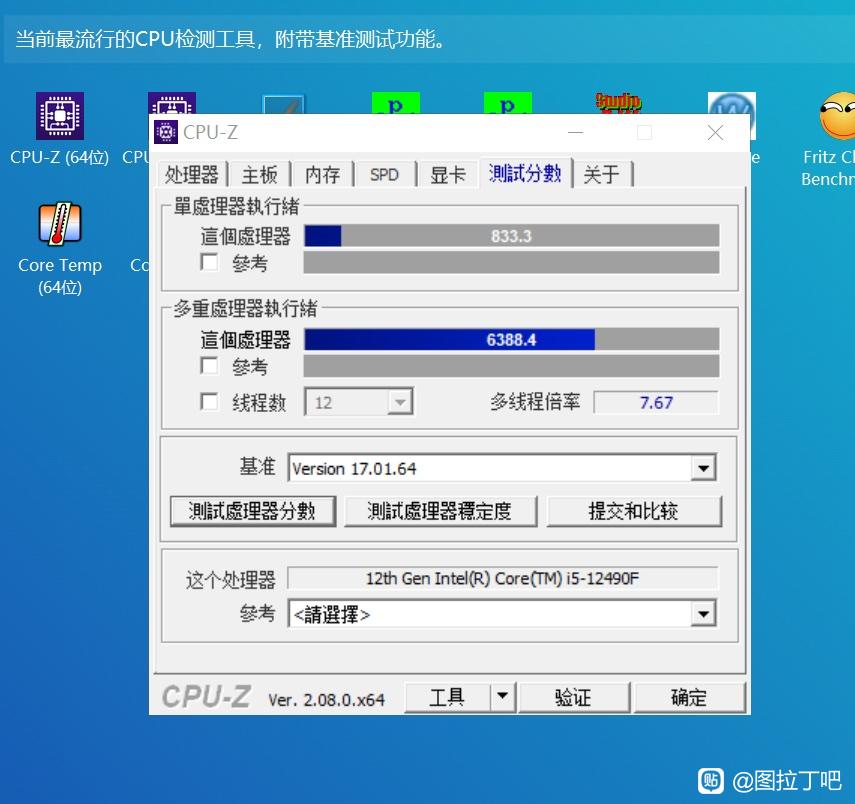Expand the 參考 <請選擇> processor dropdown

(703, 614)
